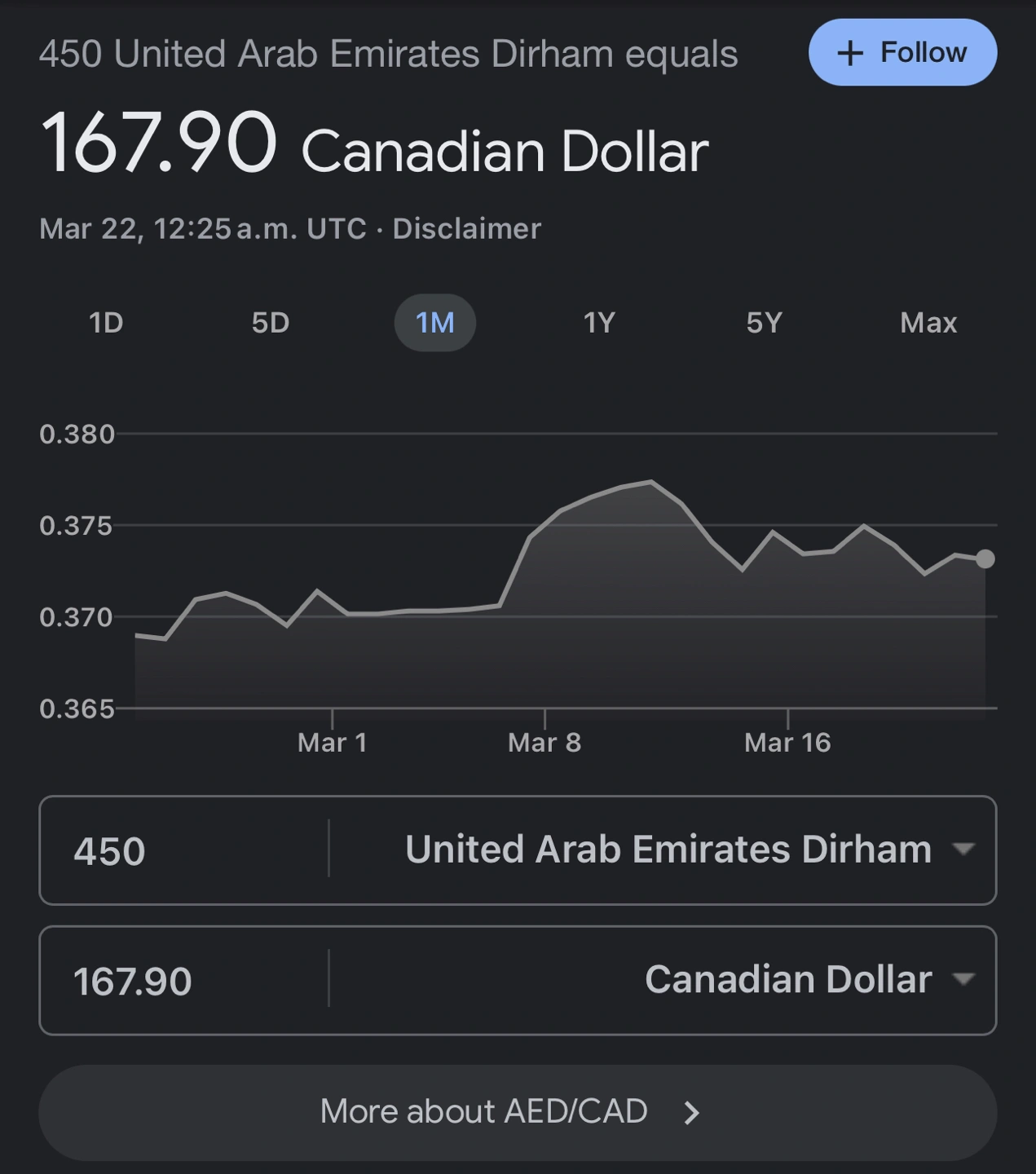
Task: Switch chart to the 5D range
Action: coord(271,323)
